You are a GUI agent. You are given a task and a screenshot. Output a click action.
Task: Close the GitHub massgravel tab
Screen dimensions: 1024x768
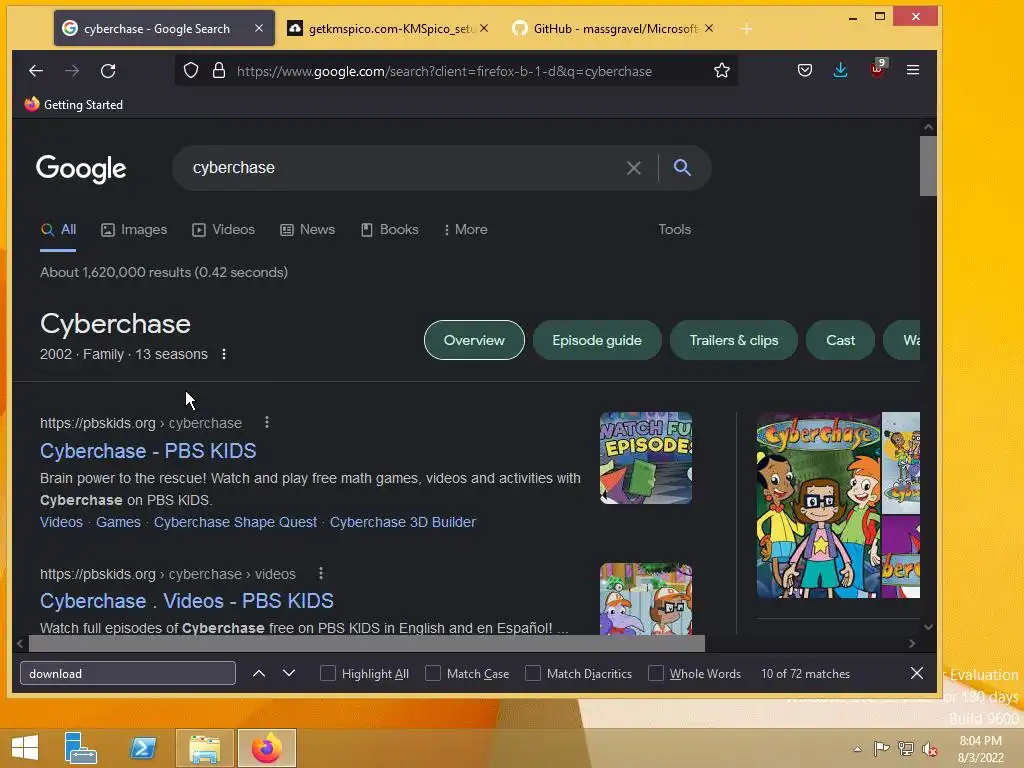709,28
